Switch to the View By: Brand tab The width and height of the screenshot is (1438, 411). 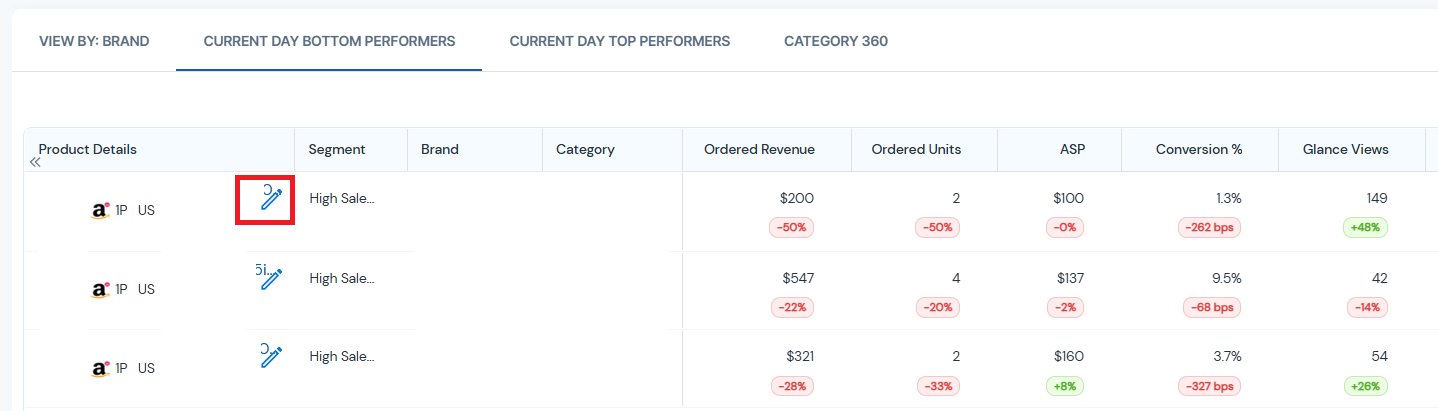[x=94, y=41]
